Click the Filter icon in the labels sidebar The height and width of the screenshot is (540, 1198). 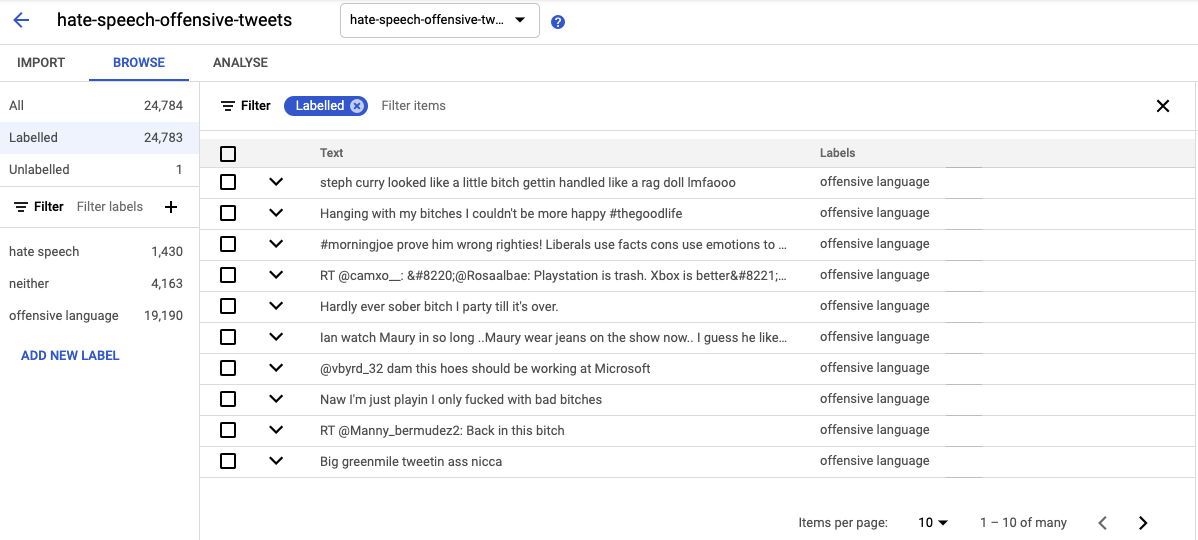(21, 207)
